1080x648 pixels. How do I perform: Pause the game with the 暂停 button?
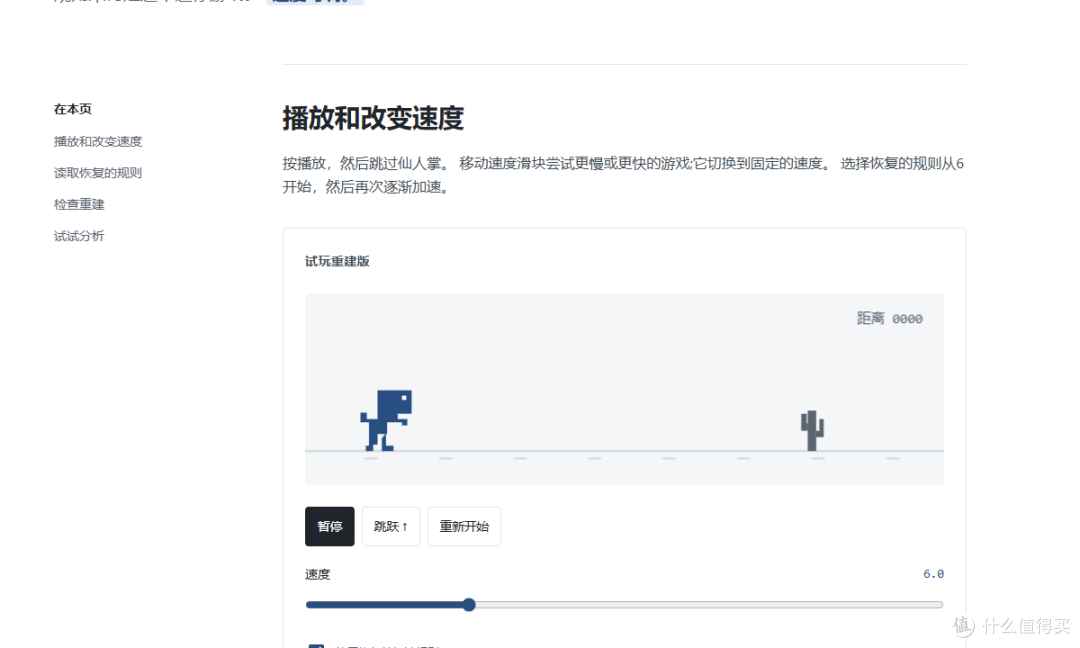[329, 526]
